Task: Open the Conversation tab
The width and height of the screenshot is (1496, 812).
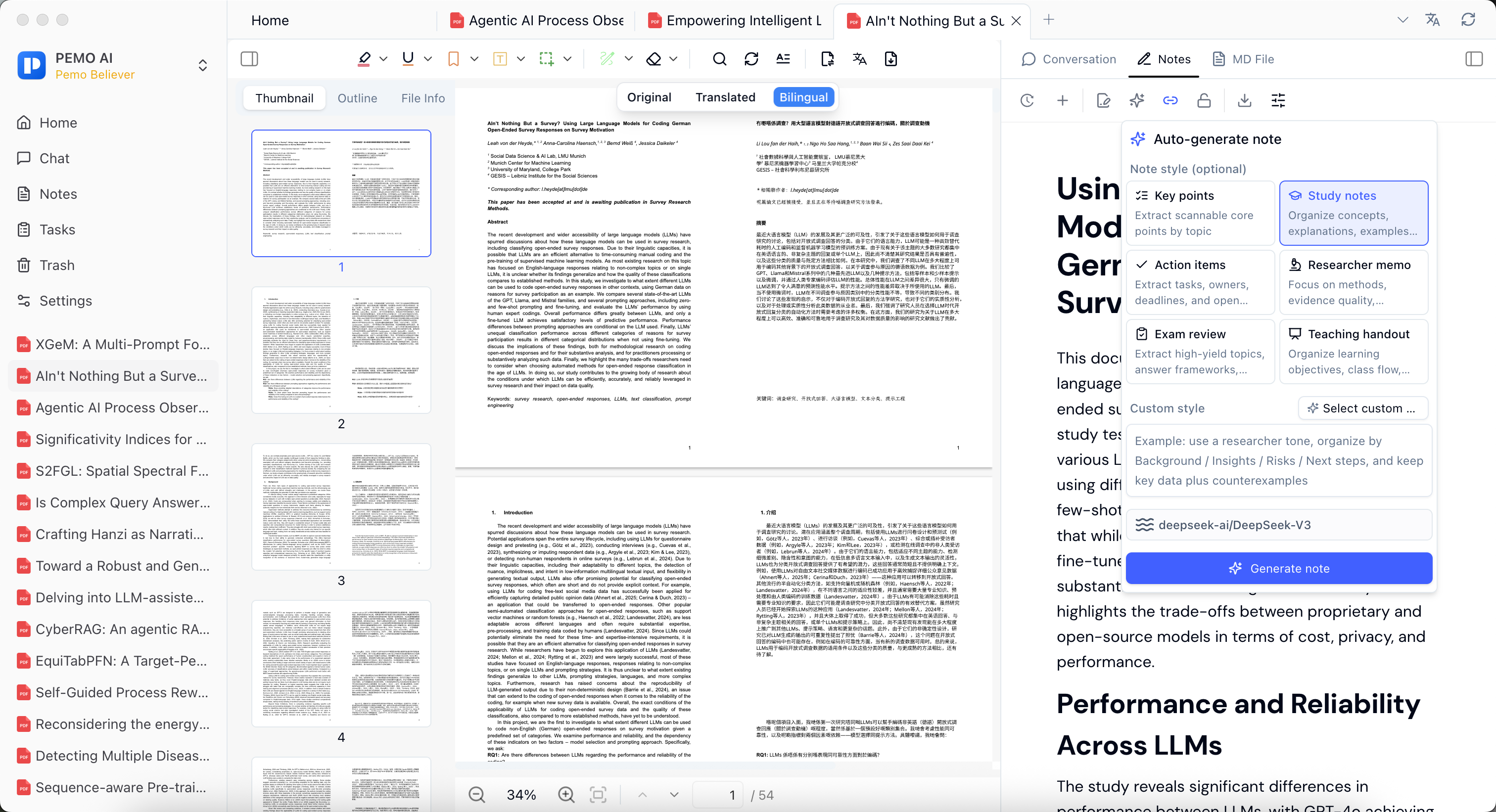Action: coord(1069,59)
